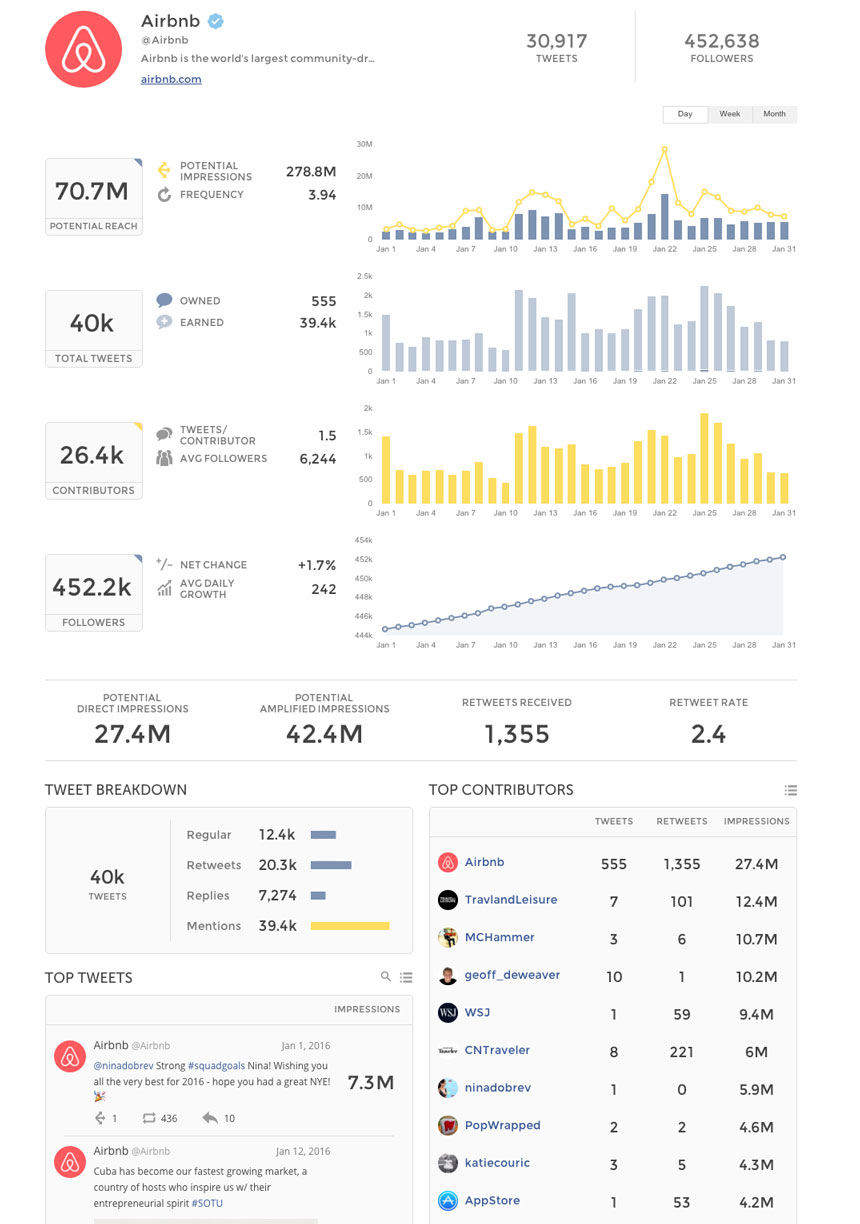Screen dimensions: 860x1224
Task: Click the 452,638 Followers count
Action: coord(722,41)
